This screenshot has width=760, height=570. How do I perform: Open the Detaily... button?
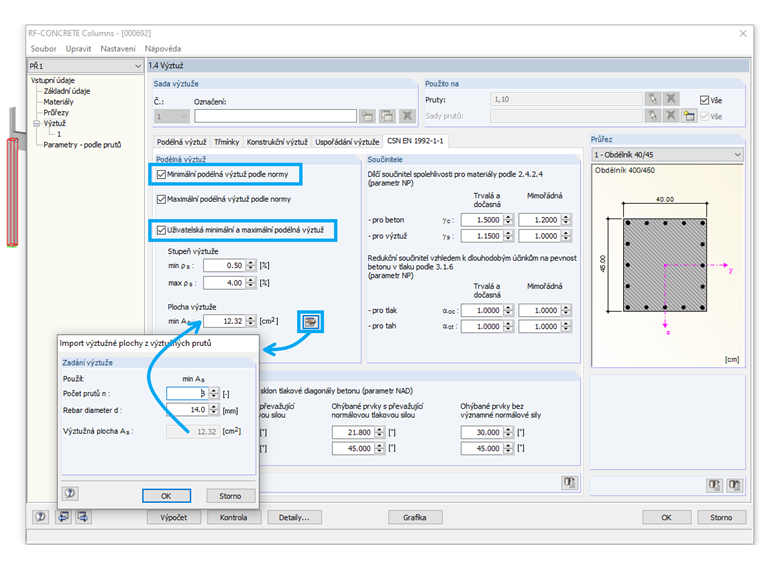pos(294,517)
